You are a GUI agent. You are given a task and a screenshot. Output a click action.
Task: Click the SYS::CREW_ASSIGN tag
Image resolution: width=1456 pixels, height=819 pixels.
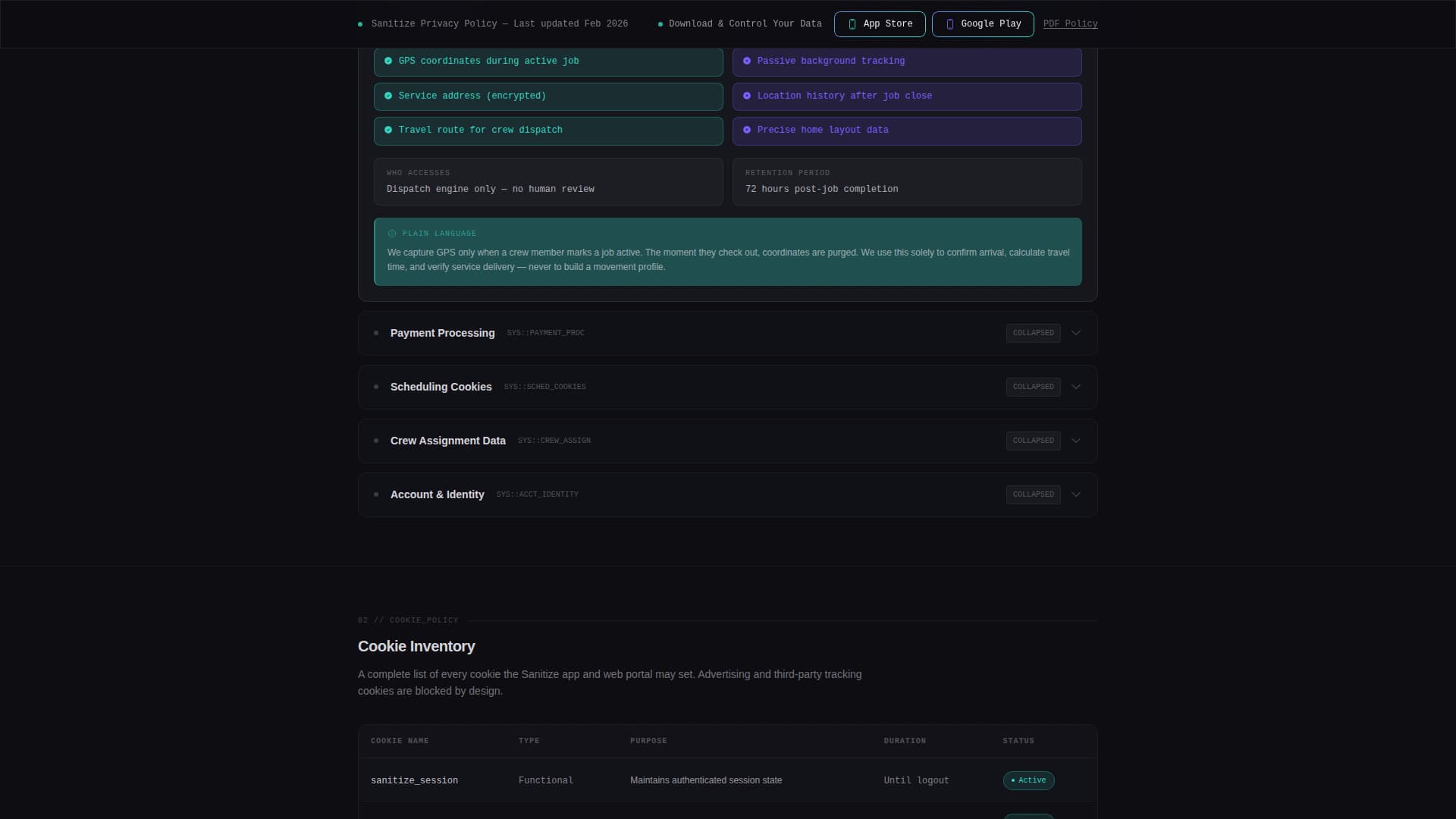pyautogui.click(x=554, y=441)
